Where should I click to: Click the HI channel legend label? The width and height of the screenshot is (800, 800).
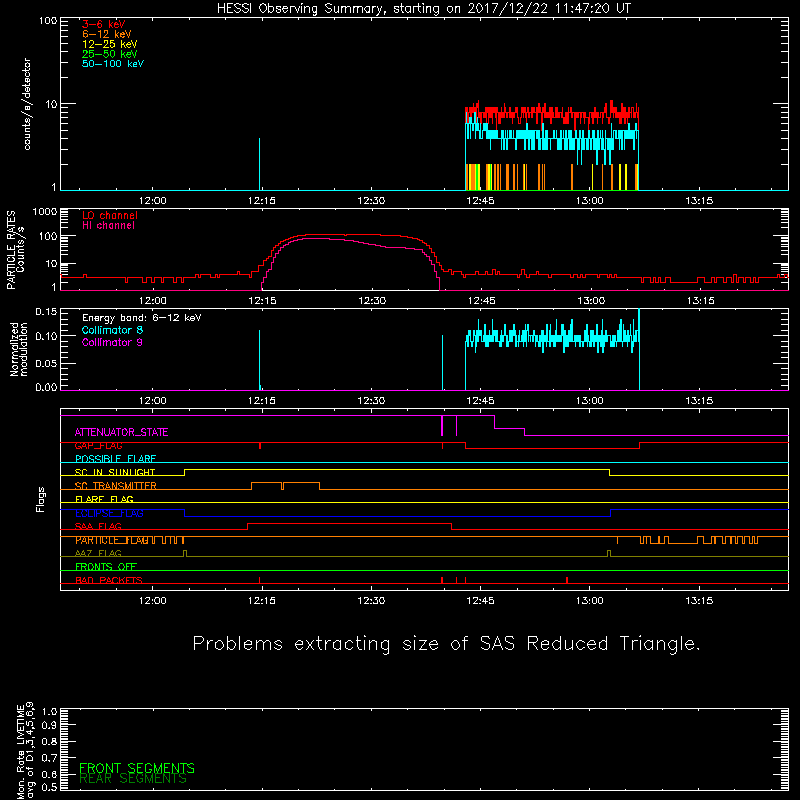click(x=108, y=226)
